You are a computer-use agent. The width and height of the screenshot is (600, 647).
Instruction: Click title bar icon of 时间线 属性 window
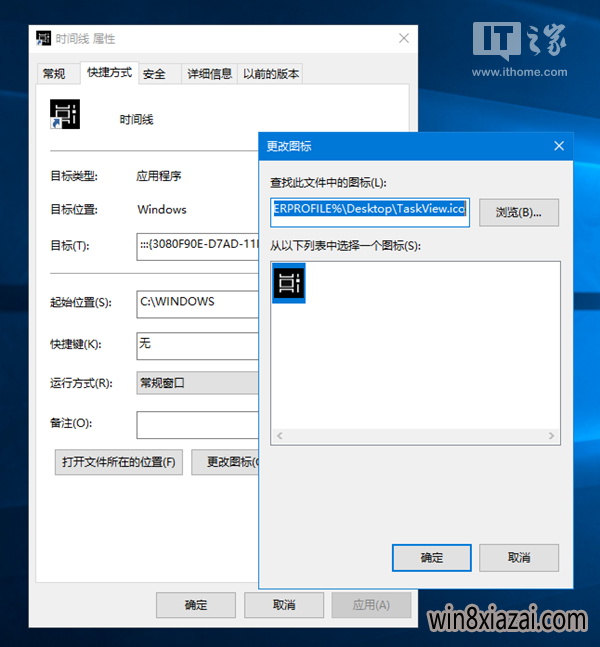[x=43, y=38]
